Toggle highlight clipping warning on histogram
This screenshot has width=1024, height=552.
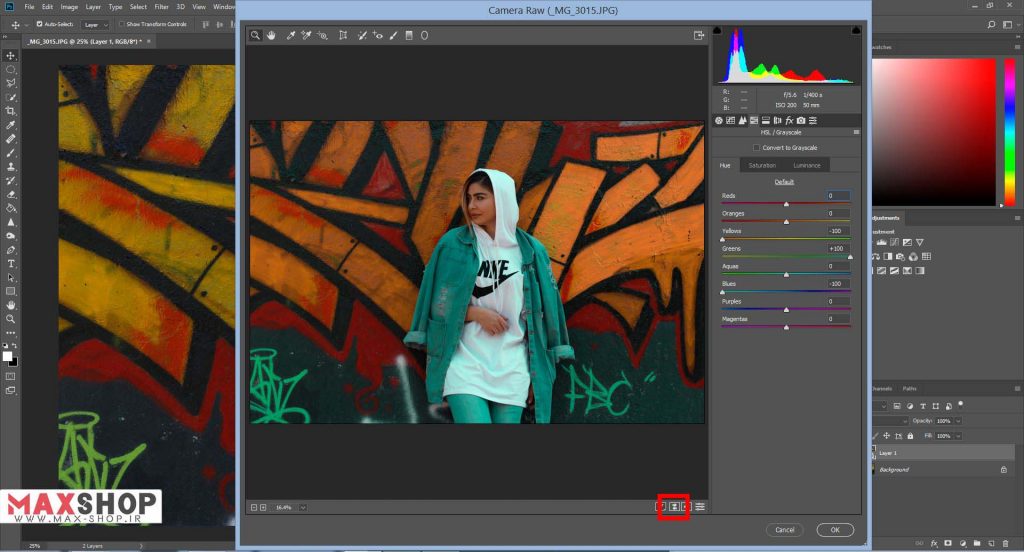click(856, 30)
